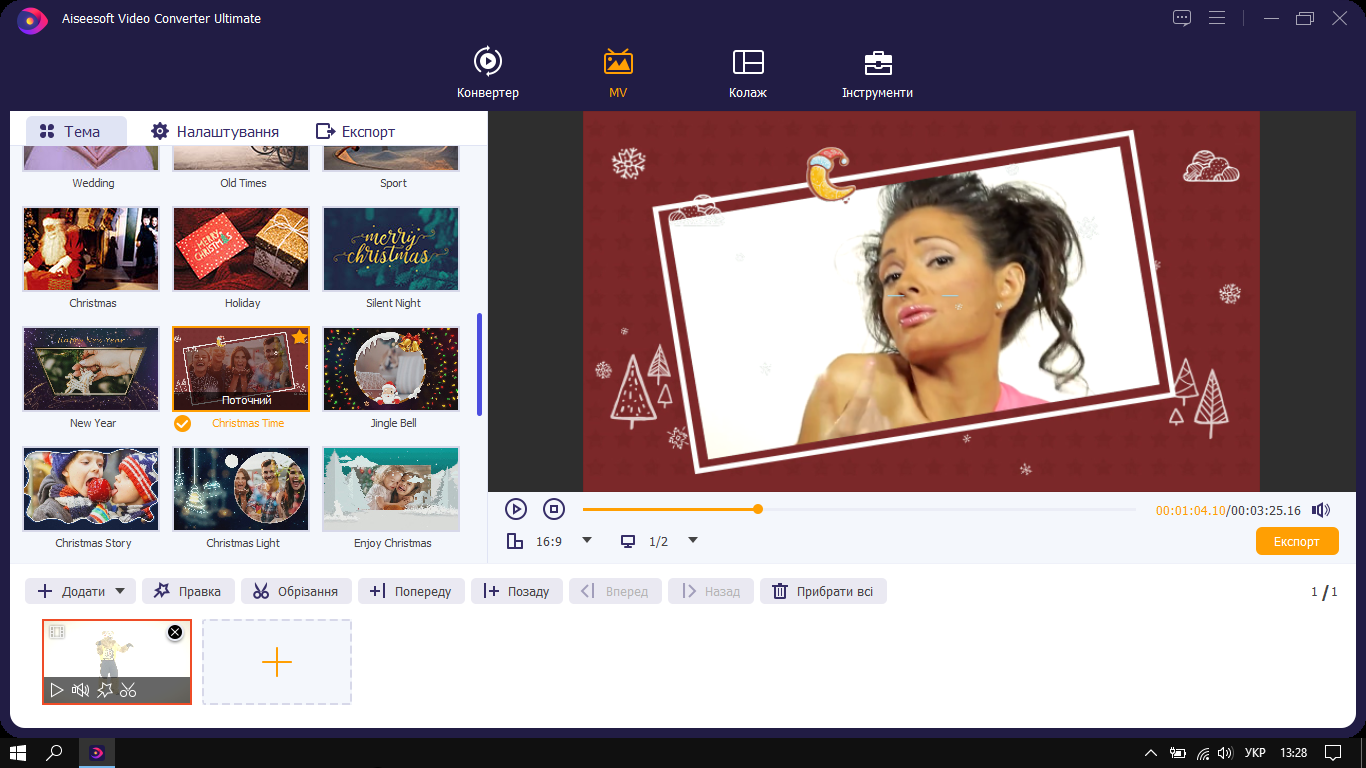Click the orange Експорт button
The height and width of the screenshot is (768, 1366).
[1297, 541]
